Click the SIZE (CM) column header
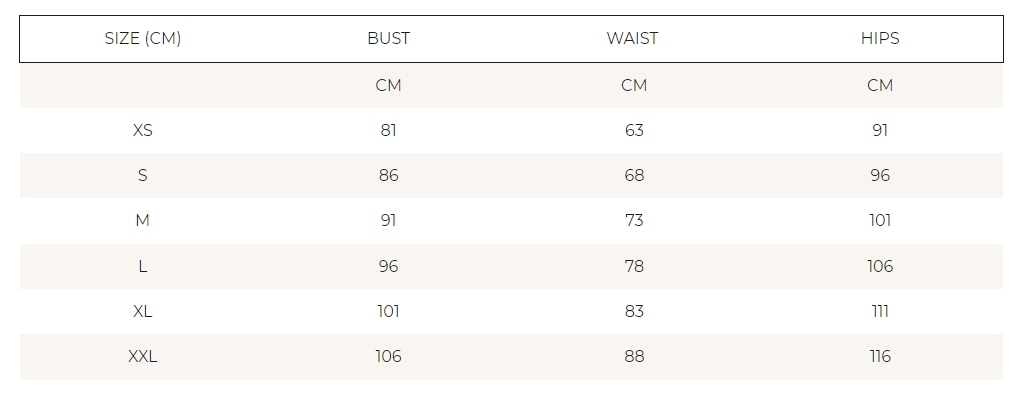This screenshot has width=1023, height=413. 142,39
